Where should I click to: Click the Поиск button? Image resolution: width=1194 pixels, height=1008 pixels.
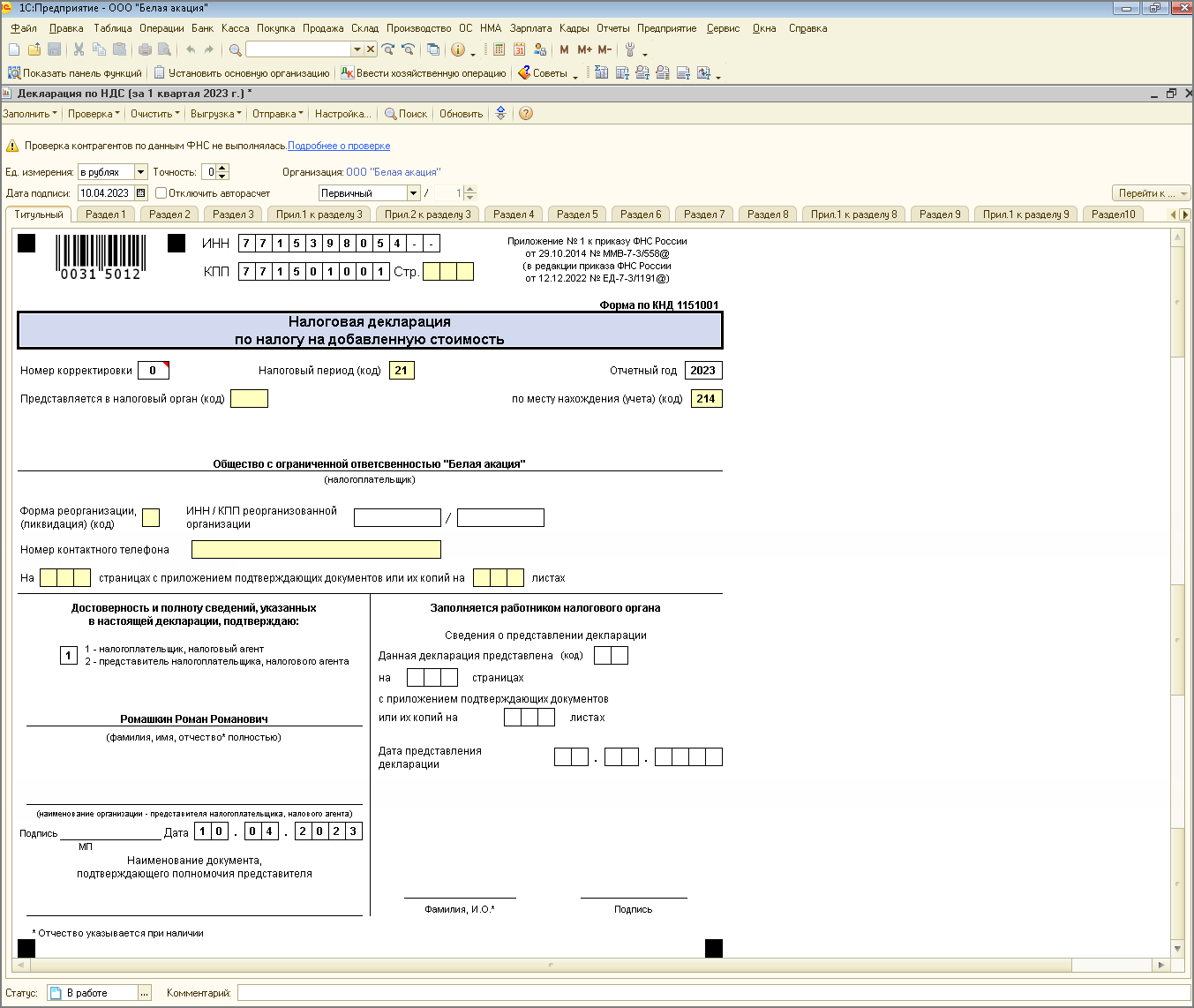(406, 114)
